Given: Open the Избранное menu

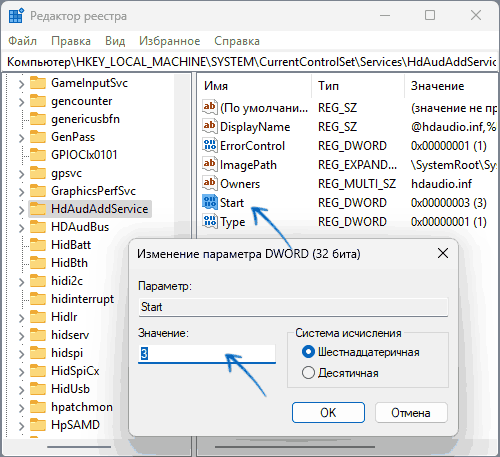Looking at the screenshot, I should click(170, 41).
